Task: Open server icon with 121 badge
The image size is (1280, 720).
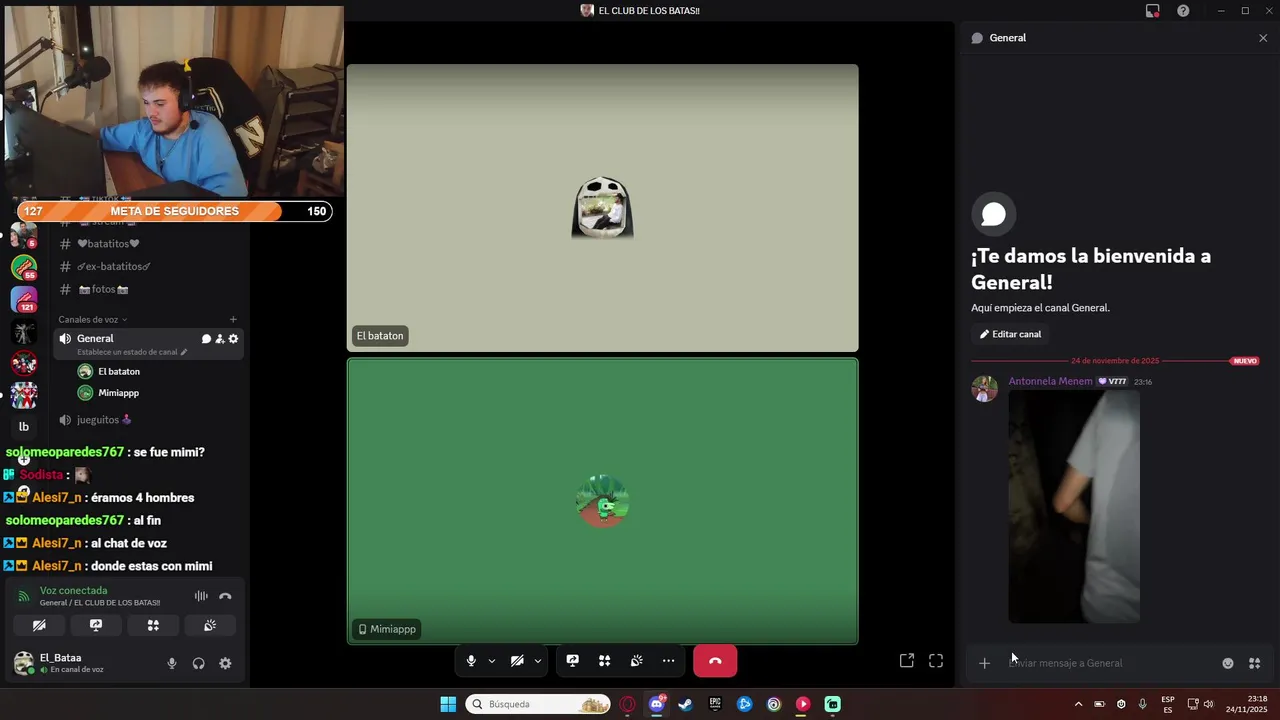Action: (x=24, y=299)
